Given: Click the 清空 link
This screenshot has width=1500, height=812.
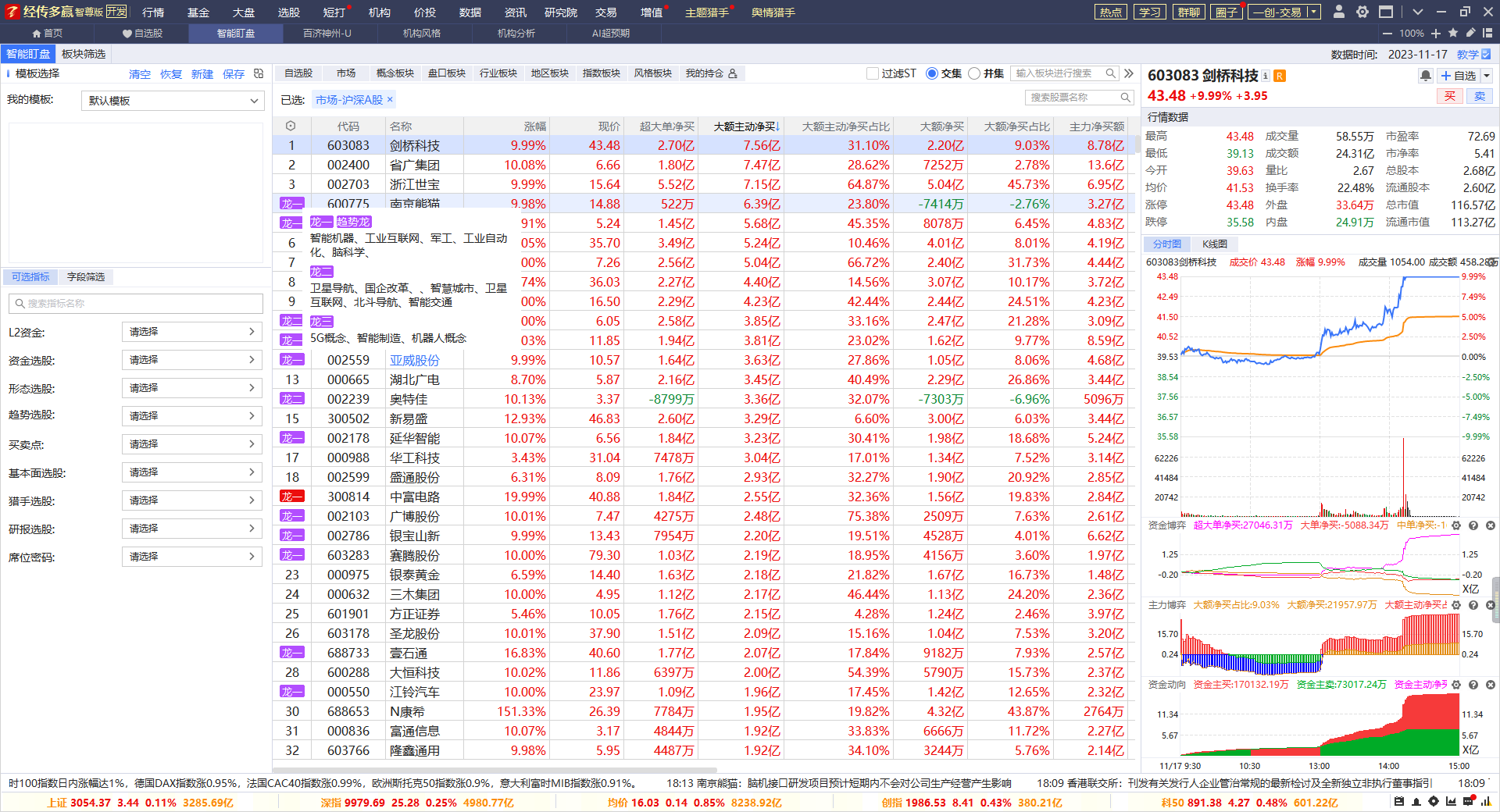Looking at the screenshot, I should [x=140, y=74].
